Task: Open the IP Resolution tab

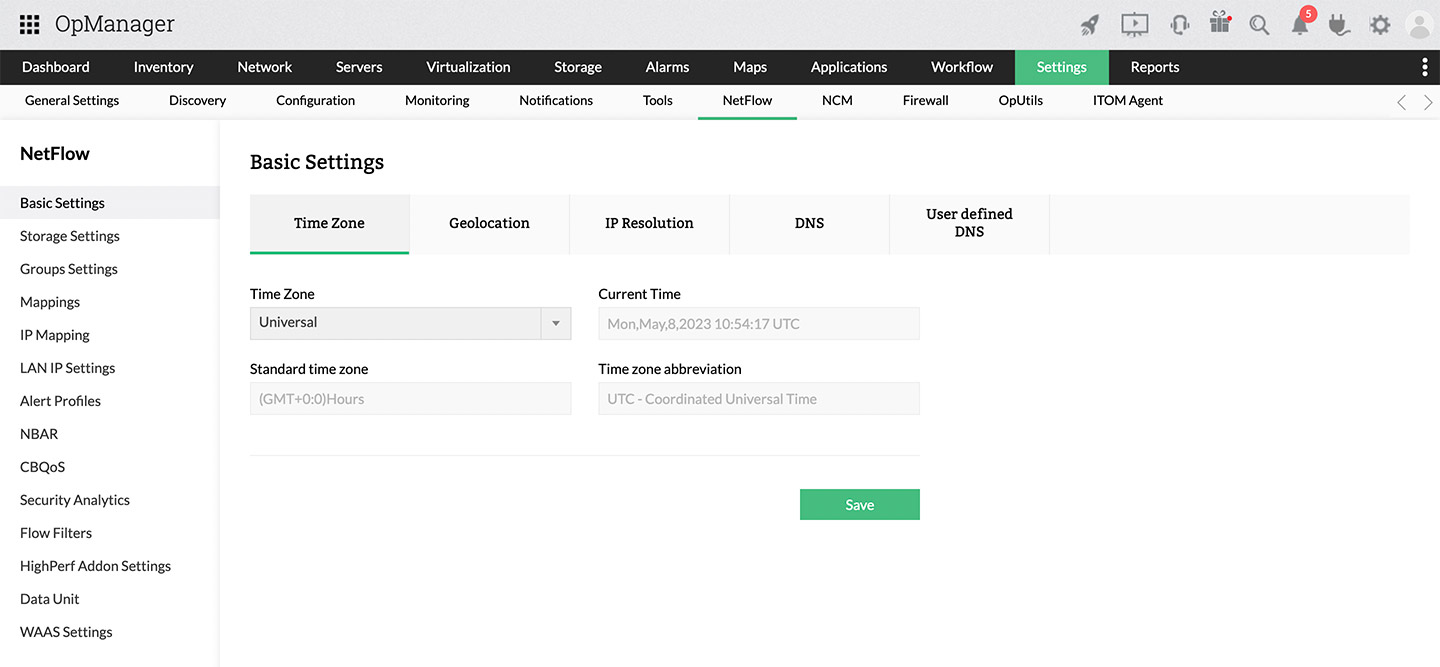Action: pyautogui.click(x=649, y=223)
